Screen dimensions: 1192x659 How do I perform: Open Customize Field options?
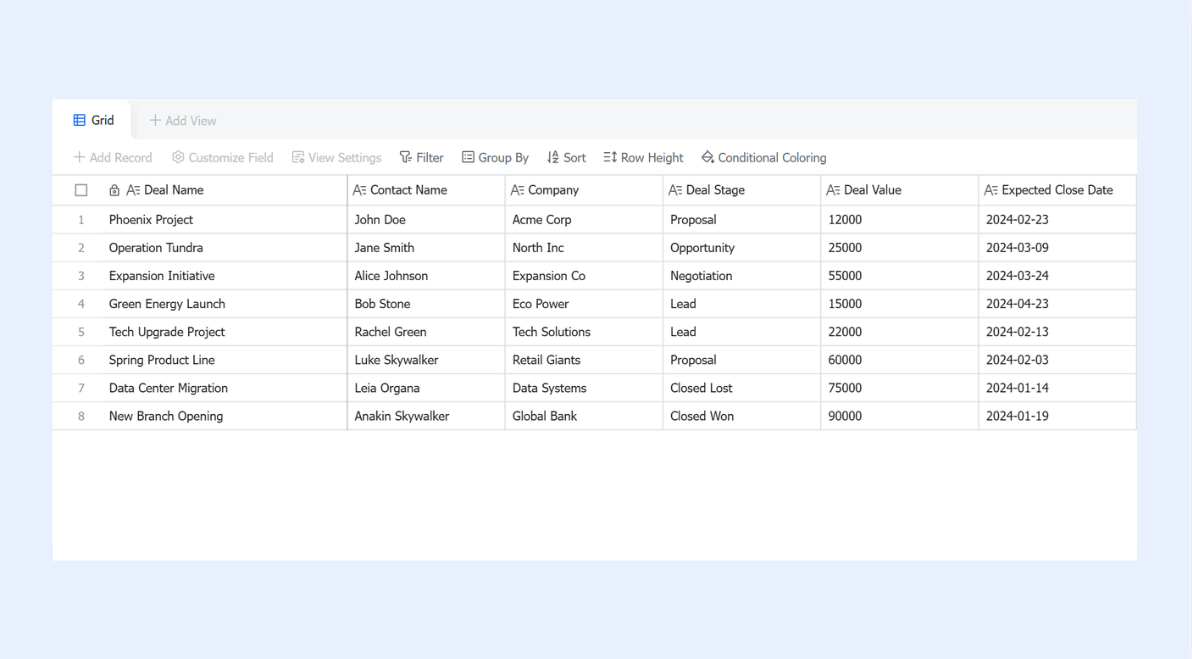223,157
